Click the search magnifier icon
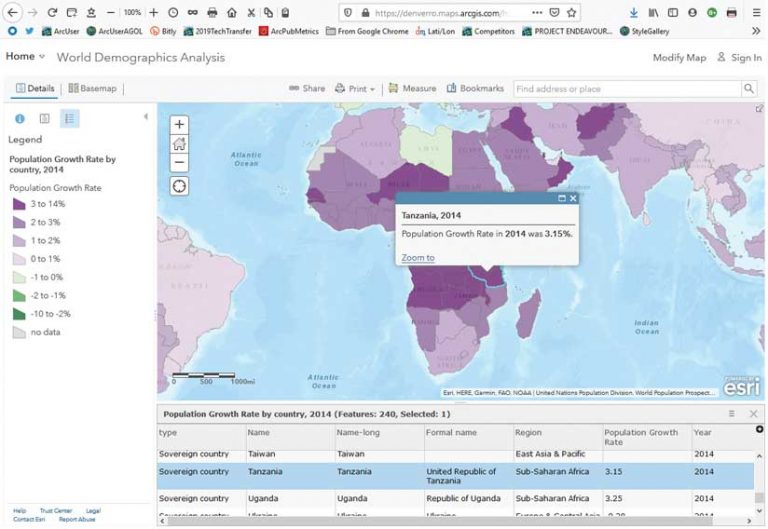The height and width of the screenshot is (529, 768). pyautogui.click(x=749, y=89)
